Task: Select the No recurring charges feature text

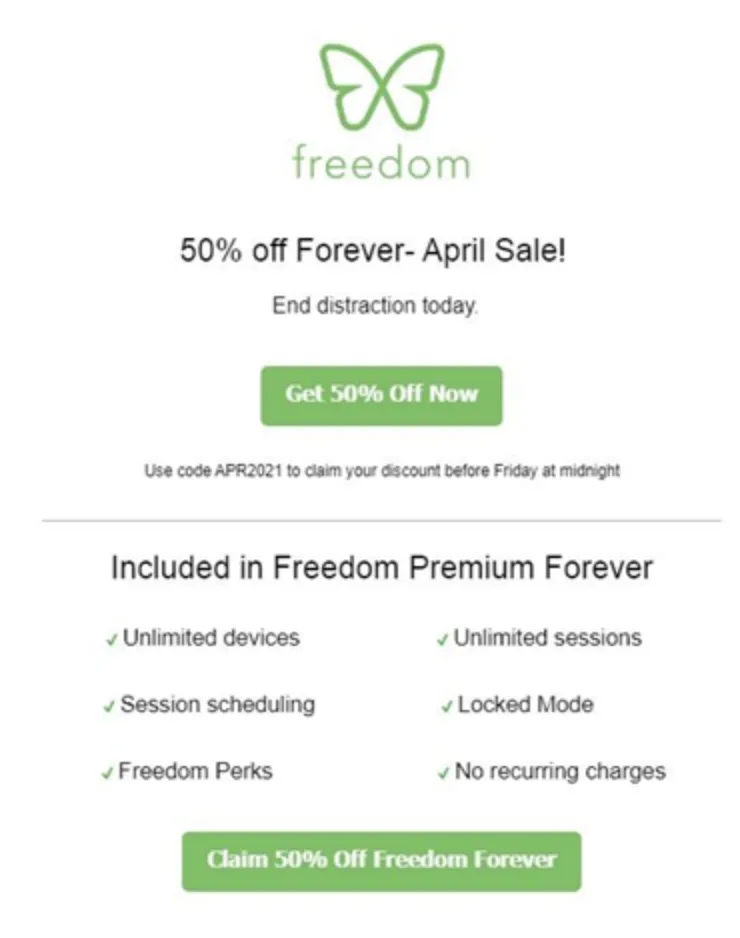Action: point(560,771)
